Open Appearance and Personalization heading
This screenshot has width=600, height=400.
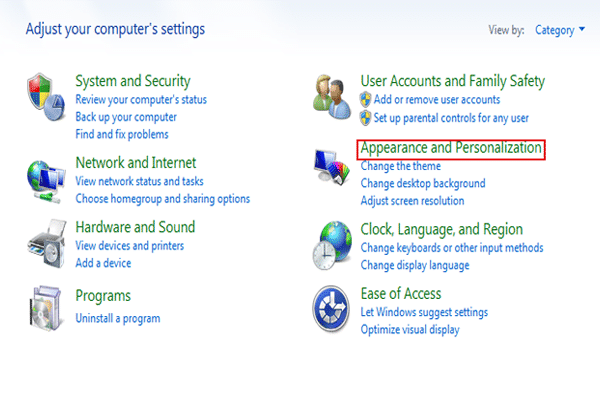[x=451, y=149]
